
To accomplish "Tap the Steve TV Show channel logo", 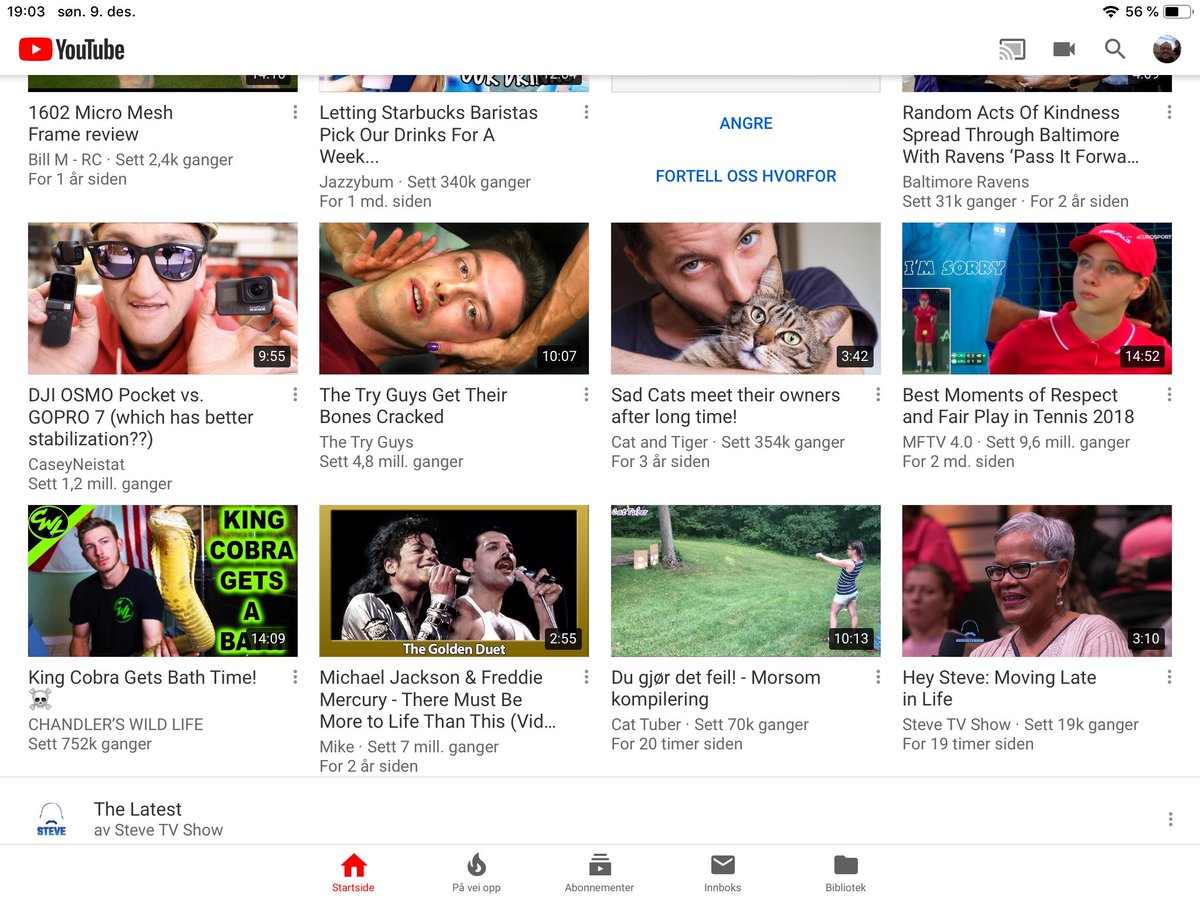I will pos(51,819).
